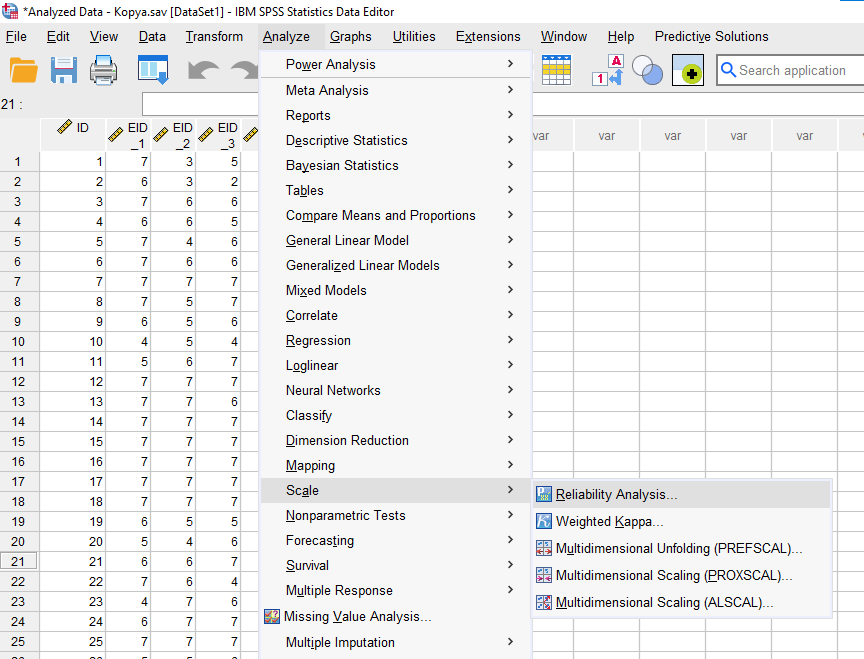Expand the Dimension Reduction submenu
Viewport: 864px width, 659px height.
[347, 441]
